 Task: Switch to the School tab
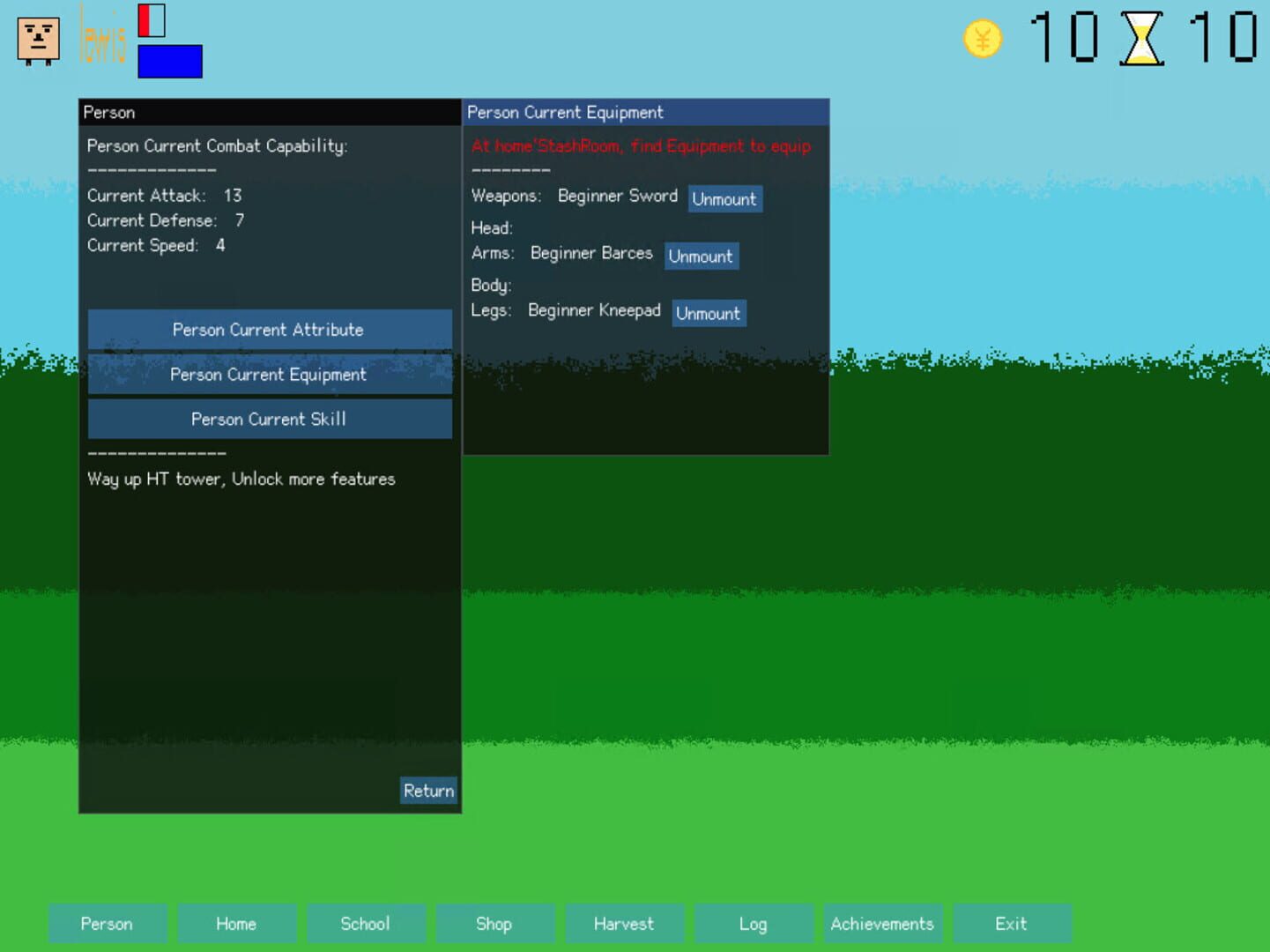[366, 924]
